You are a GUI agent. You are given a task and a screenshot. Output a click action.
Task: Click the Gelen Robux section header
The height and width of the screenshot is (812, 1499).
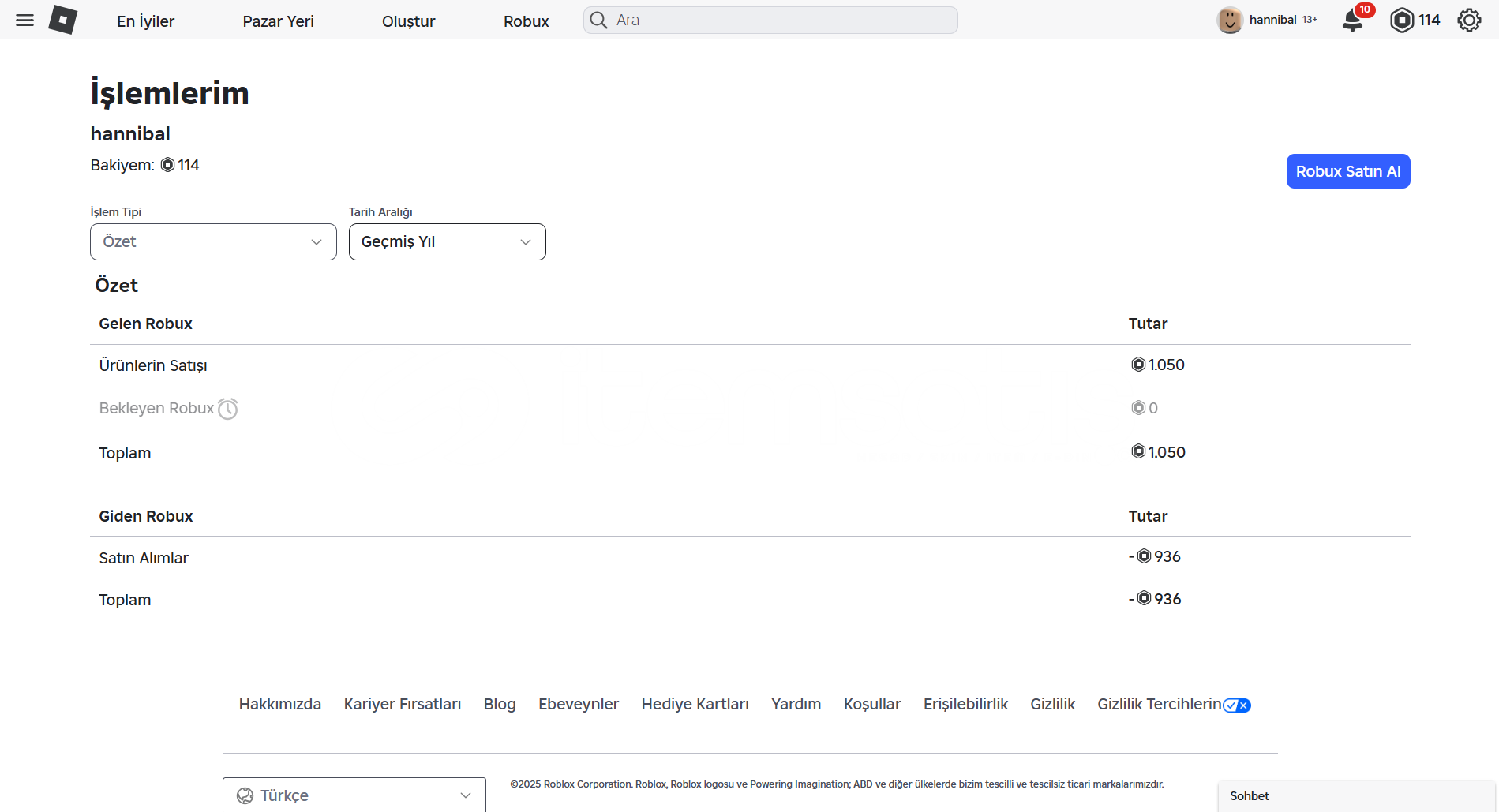pos(145,324)
